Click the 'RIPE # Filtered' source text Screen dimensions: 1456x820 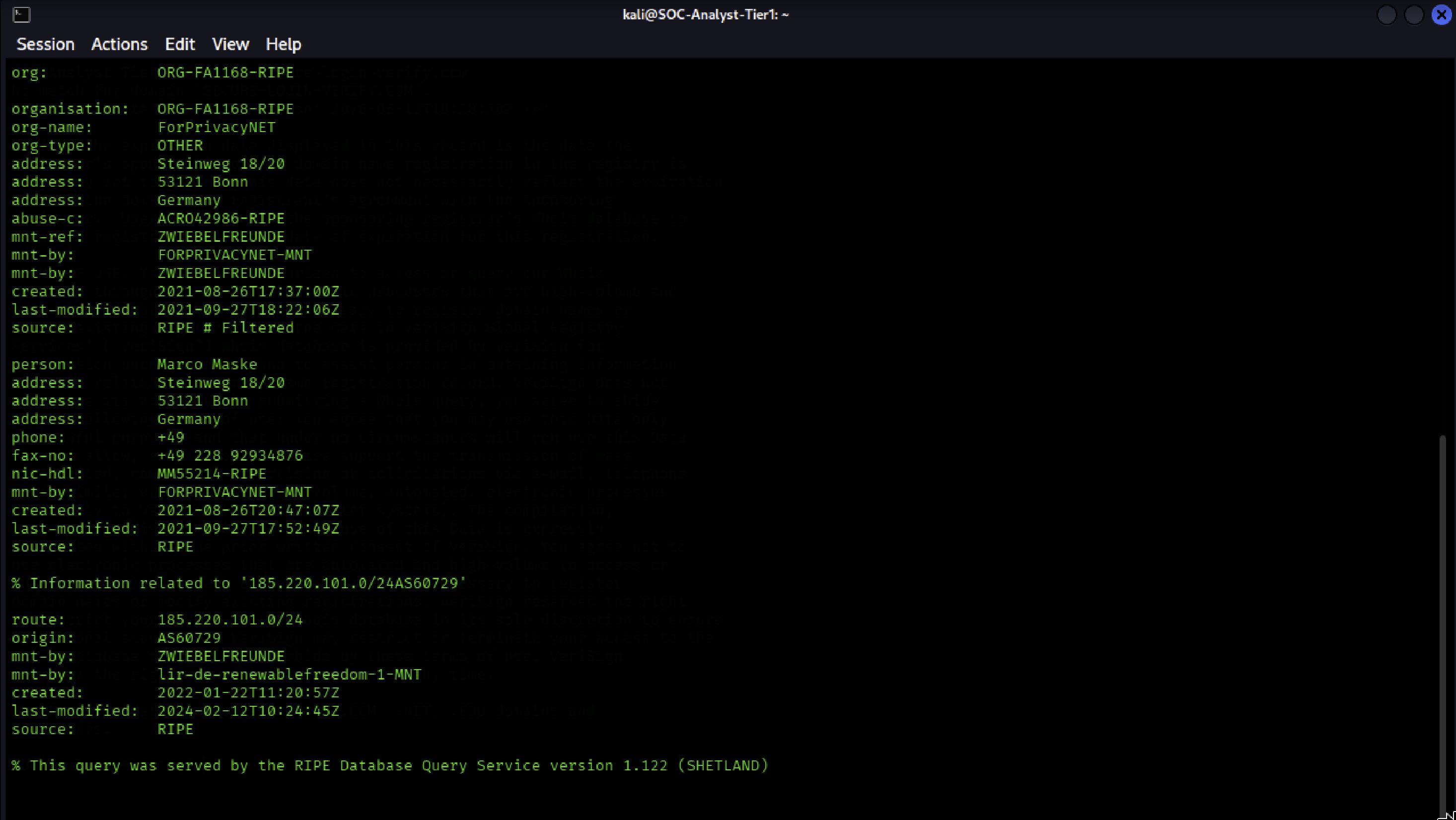pyautogui.click(x=225, y=328)
